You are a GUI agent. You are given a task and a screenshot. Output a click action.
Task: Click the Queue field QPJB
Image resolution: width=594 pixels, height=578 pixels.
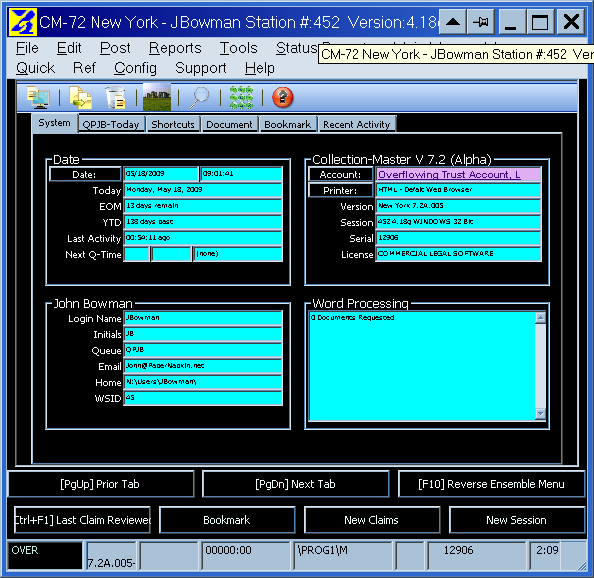coord(203,350)
